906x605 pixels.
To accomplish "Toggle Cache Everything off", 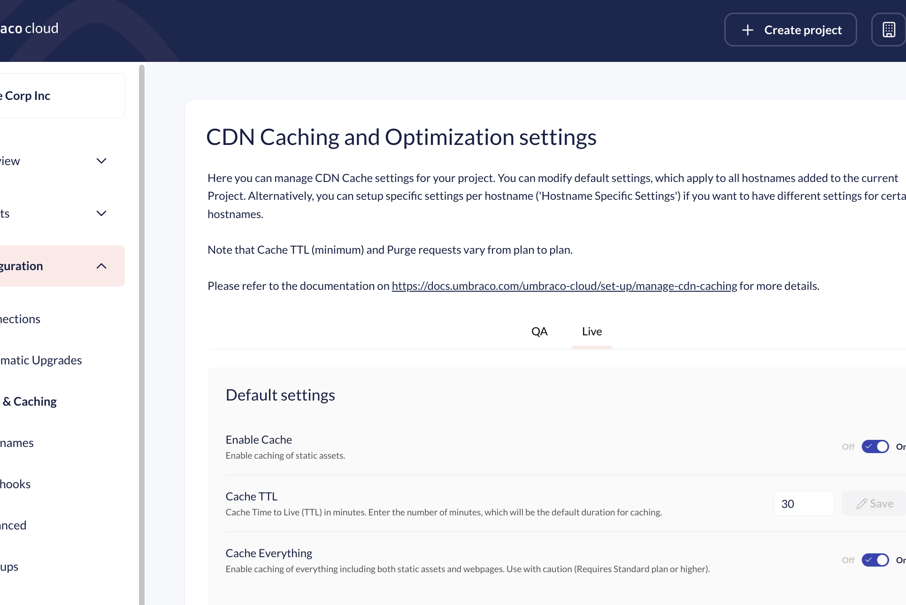I will tap(875, 560).
